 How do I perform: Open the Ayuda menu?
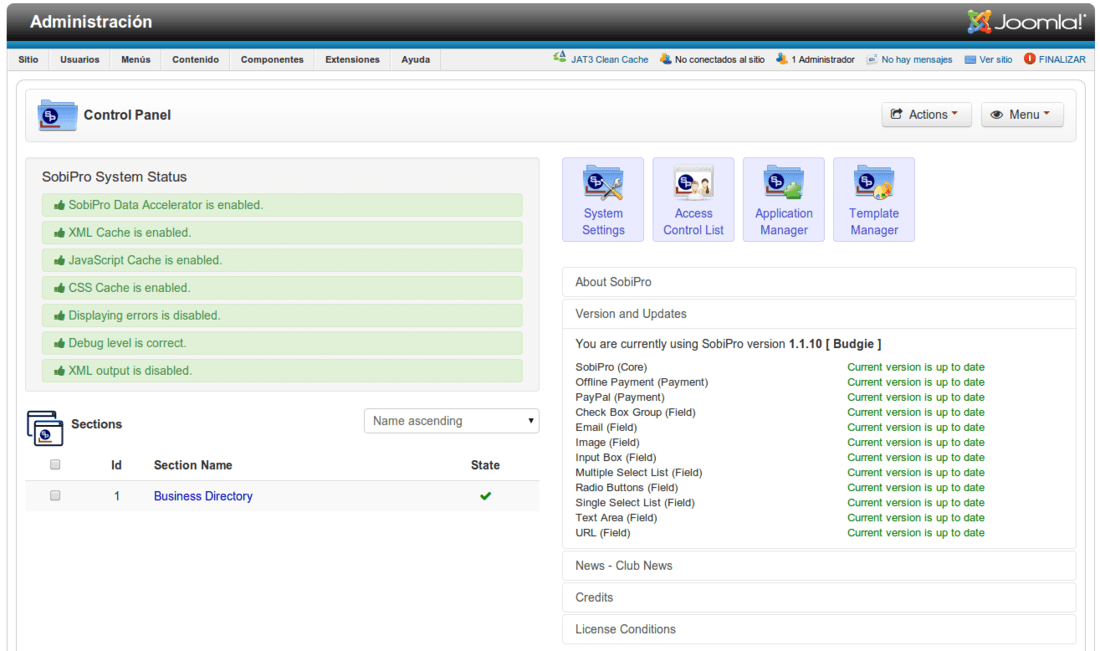[415, 60]
